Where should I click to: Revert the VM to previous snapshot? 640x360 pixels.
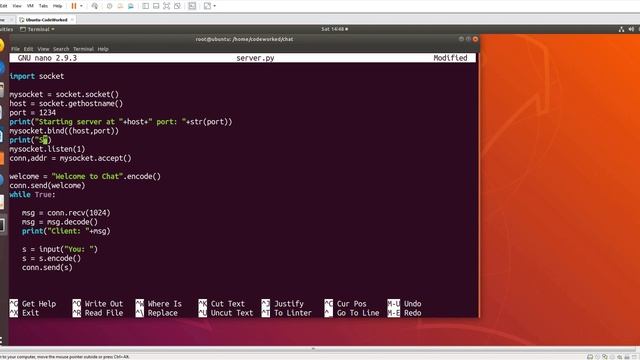[x=120, y=6]
